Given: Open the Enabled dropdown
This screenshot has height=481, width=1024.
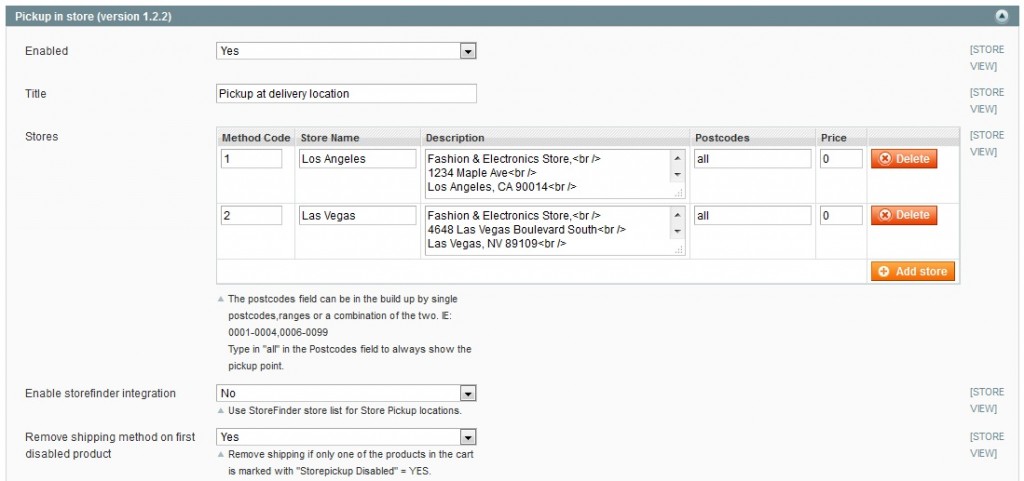Looking at the screenshot, I should coord(346,51).
